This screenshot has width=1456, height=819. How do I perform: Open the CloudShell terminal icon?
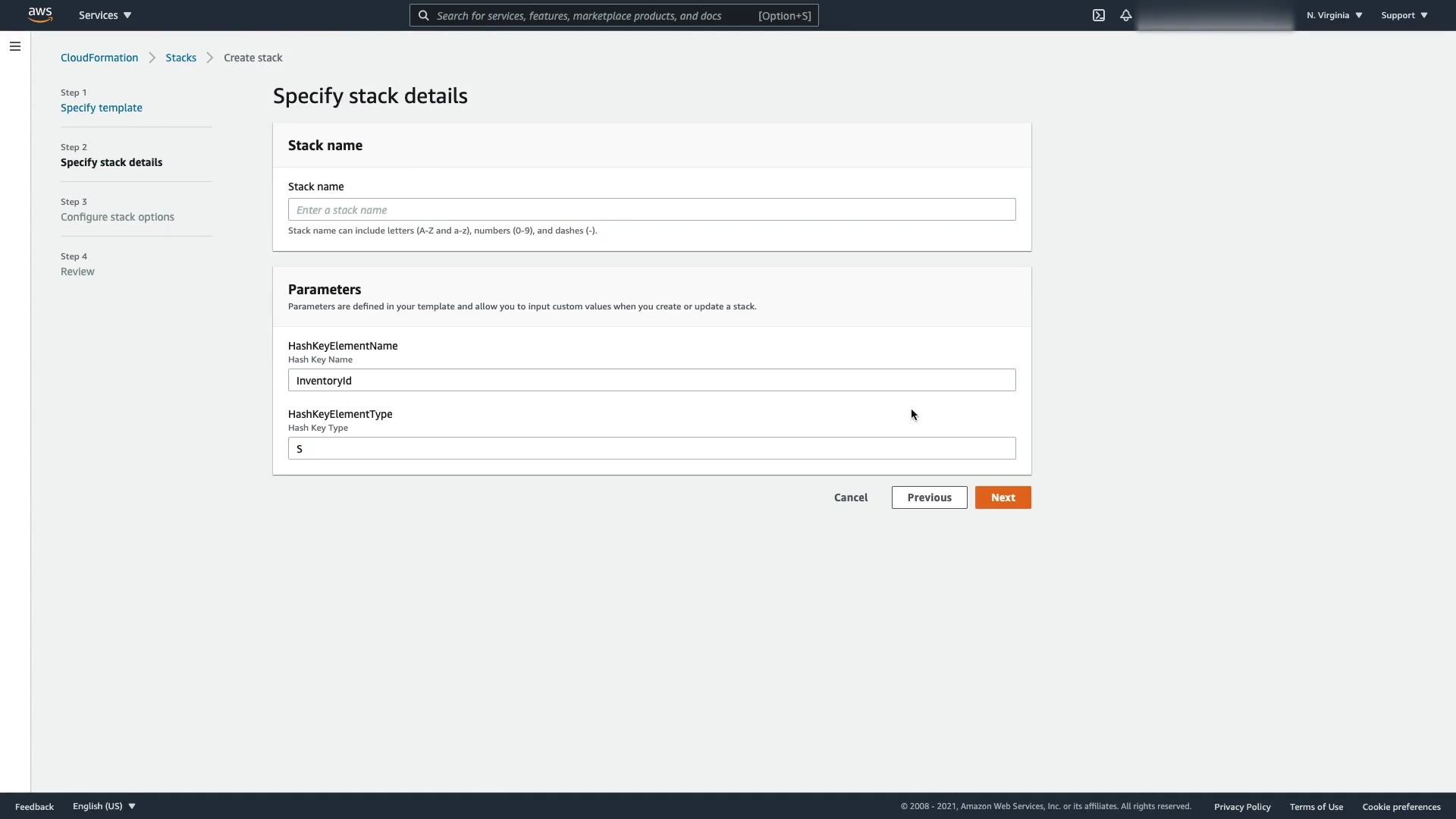(1098, 15)
